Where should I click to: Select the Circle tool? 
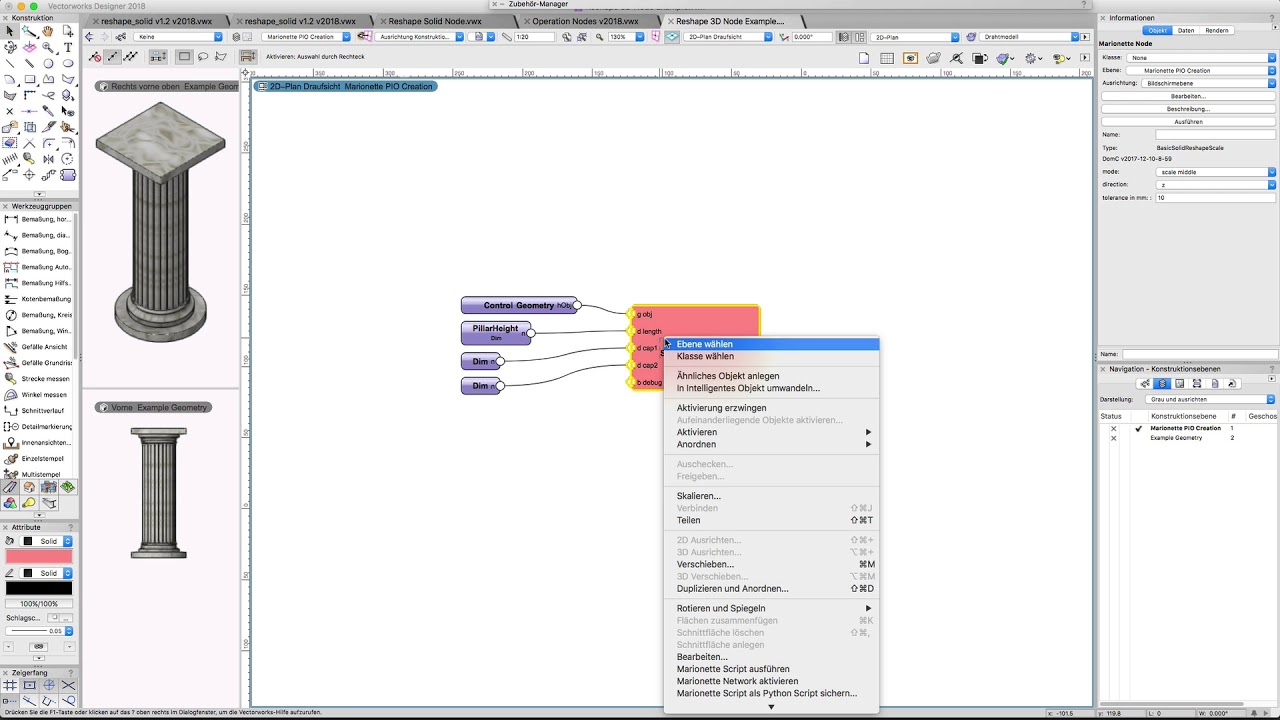coord(48,63)
